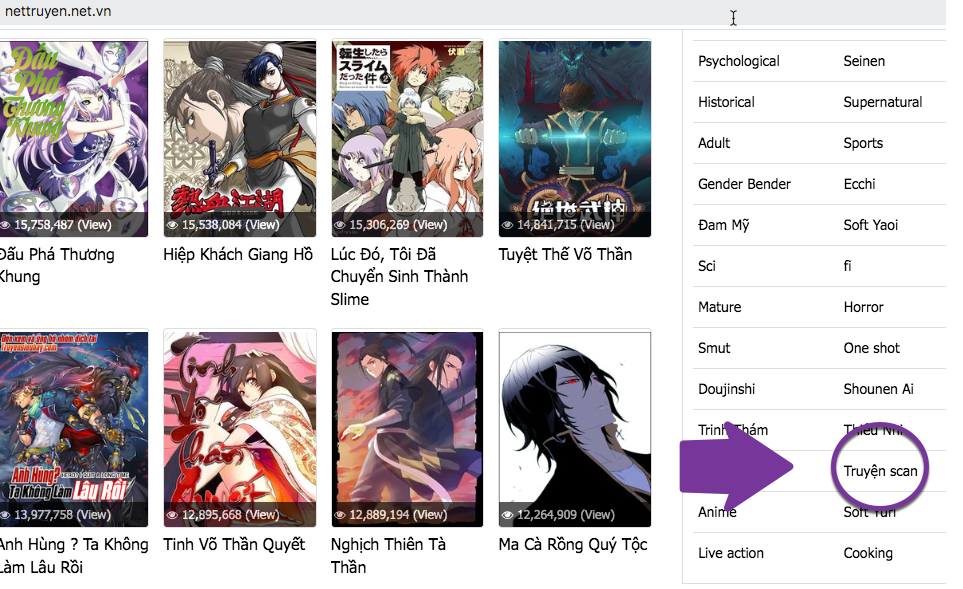This screenshot has height=589, width=963.
Task: Open the Hiệp Khách Giang Hồ cover image
Action: click(x=240, y=138)
